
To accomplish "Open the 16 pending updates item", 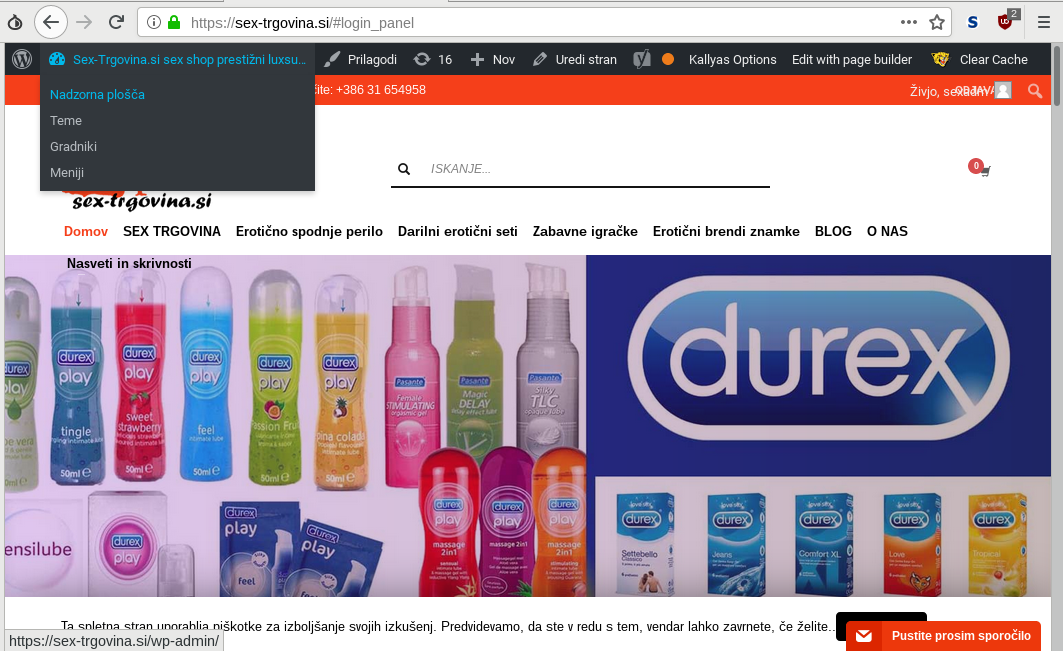I will click(x=433, y=60).
